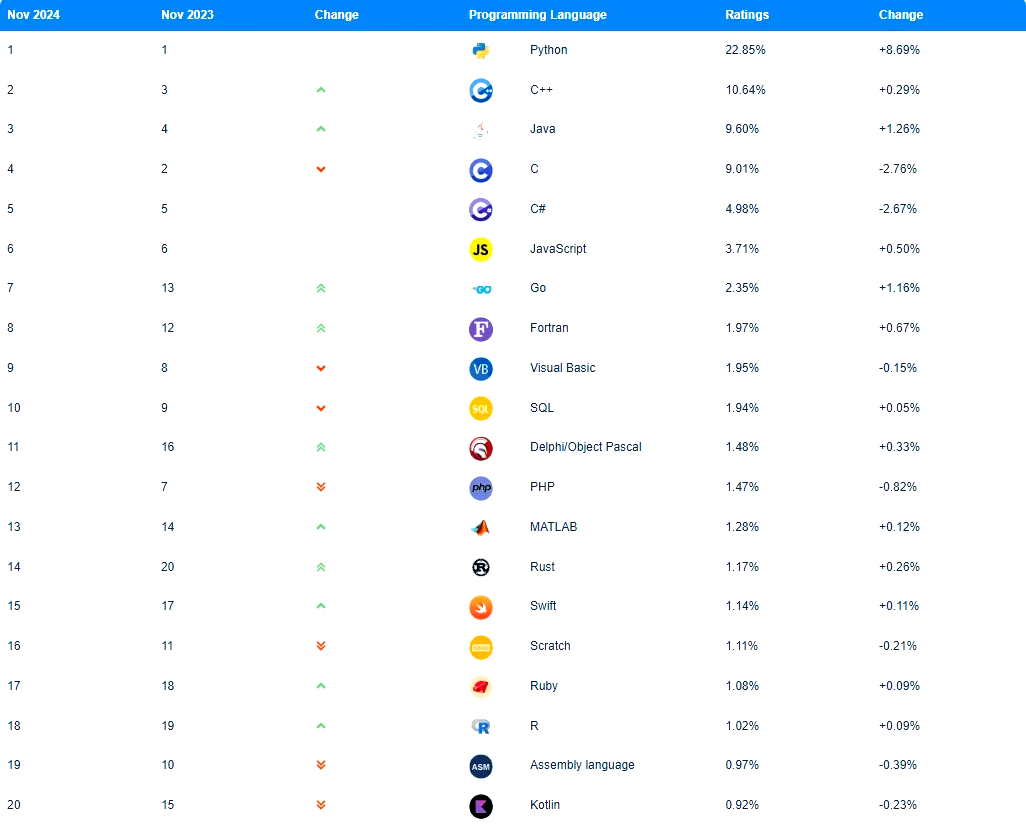Click the Scratch logo icon

[x=481, y=648]
